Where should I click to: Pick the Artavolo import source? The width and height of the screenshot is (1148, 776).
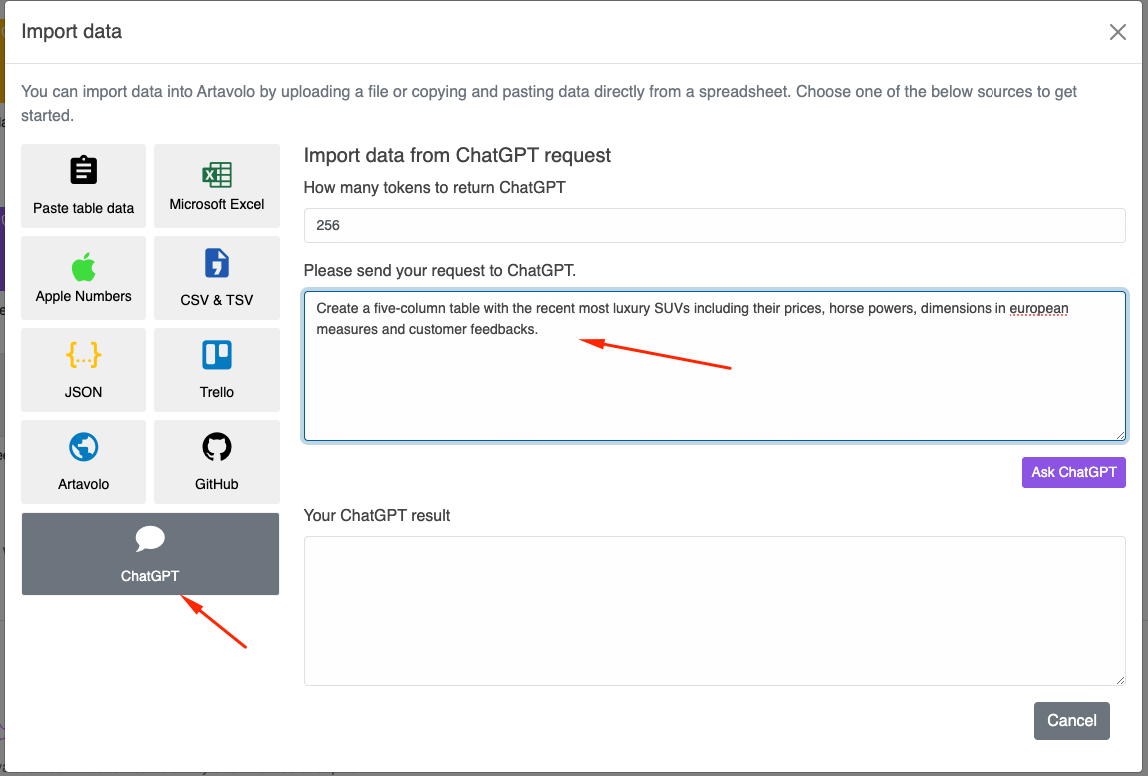(83, 462)
